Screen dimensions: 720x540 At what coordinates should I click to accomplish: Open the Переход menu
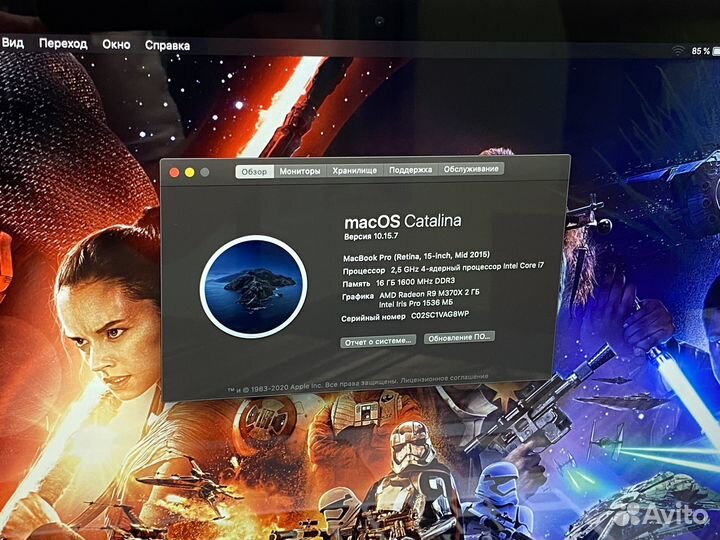pos(63,44)
